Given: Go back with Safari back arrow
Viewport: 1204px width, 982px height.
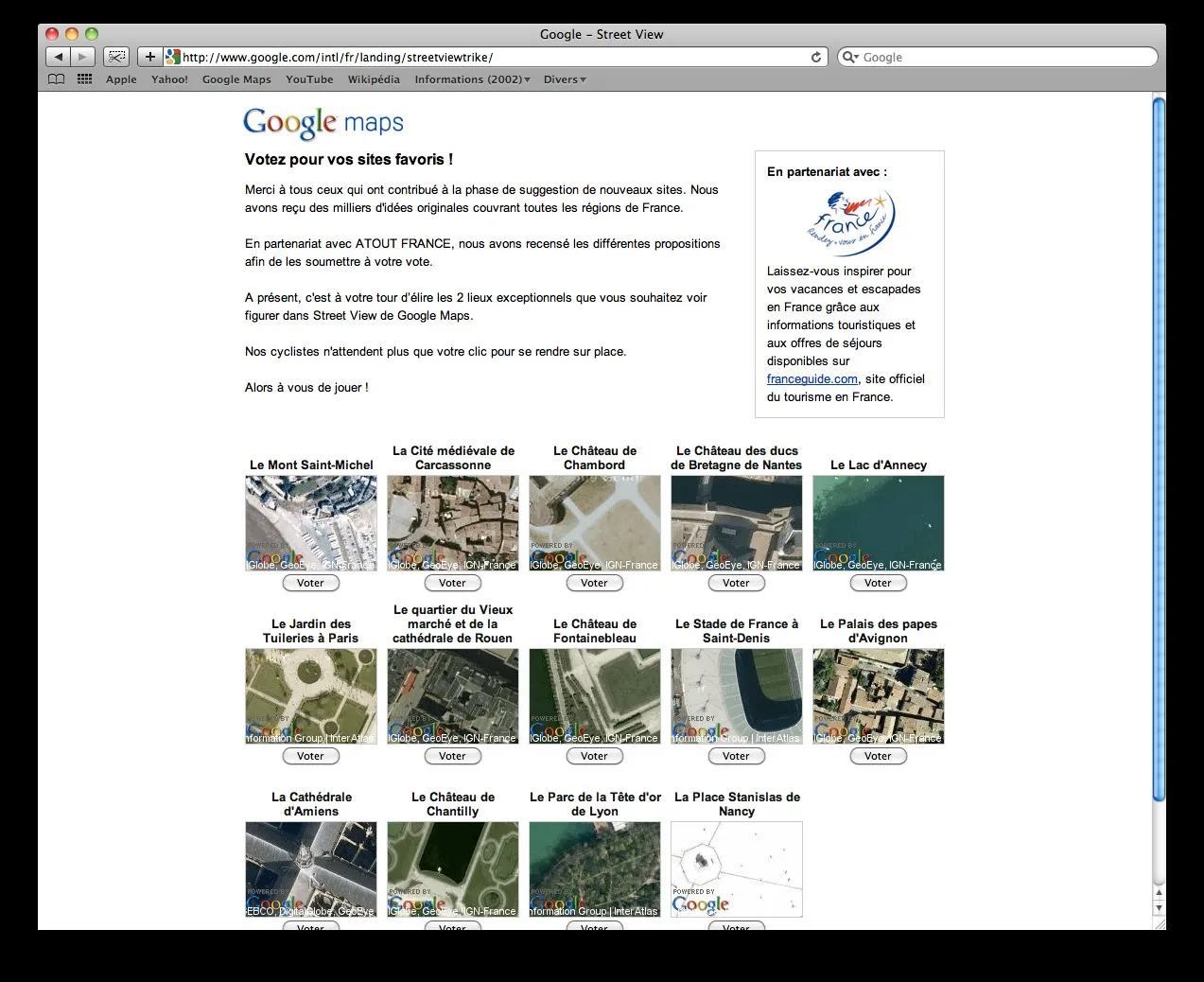Looking at the screenshot, I should 59,57.
